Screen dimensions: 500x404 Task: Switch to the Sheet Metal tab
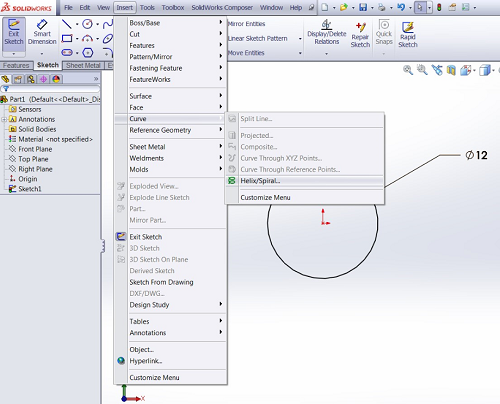(x=83, y=65)
